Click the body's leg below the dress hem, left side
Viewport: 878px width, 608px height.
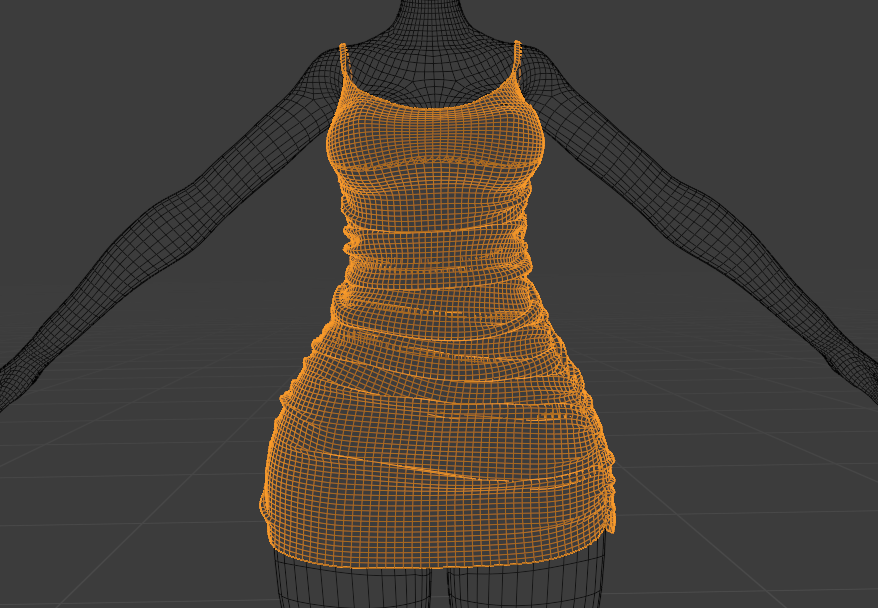[352, 582]
